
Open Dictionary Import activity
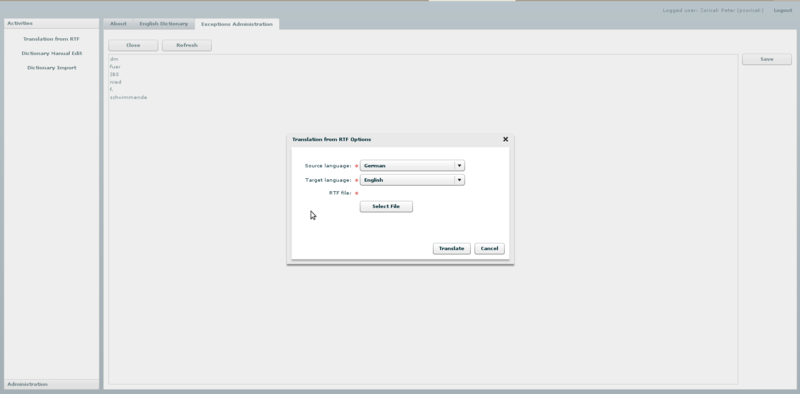(52, 68)
